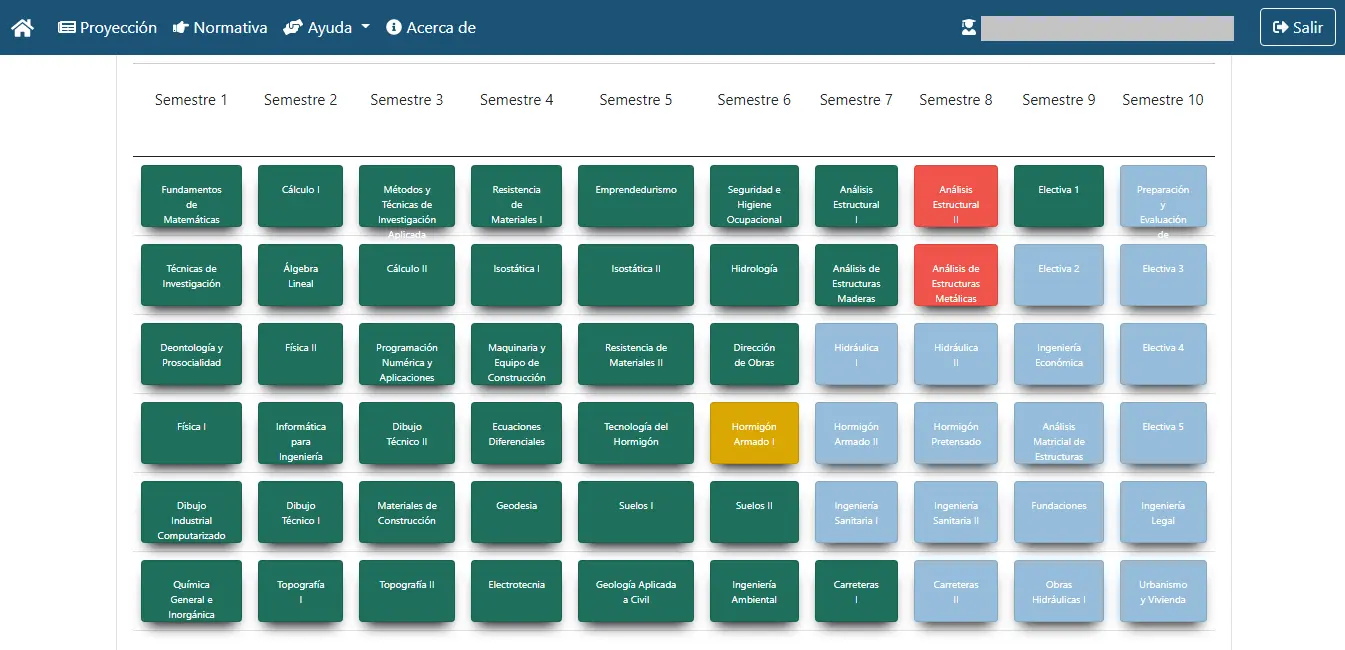Image resolution: width=1345 pixels, height=650 pixels.
Task: Click the student profile icon
Action: tap(968, 28)
